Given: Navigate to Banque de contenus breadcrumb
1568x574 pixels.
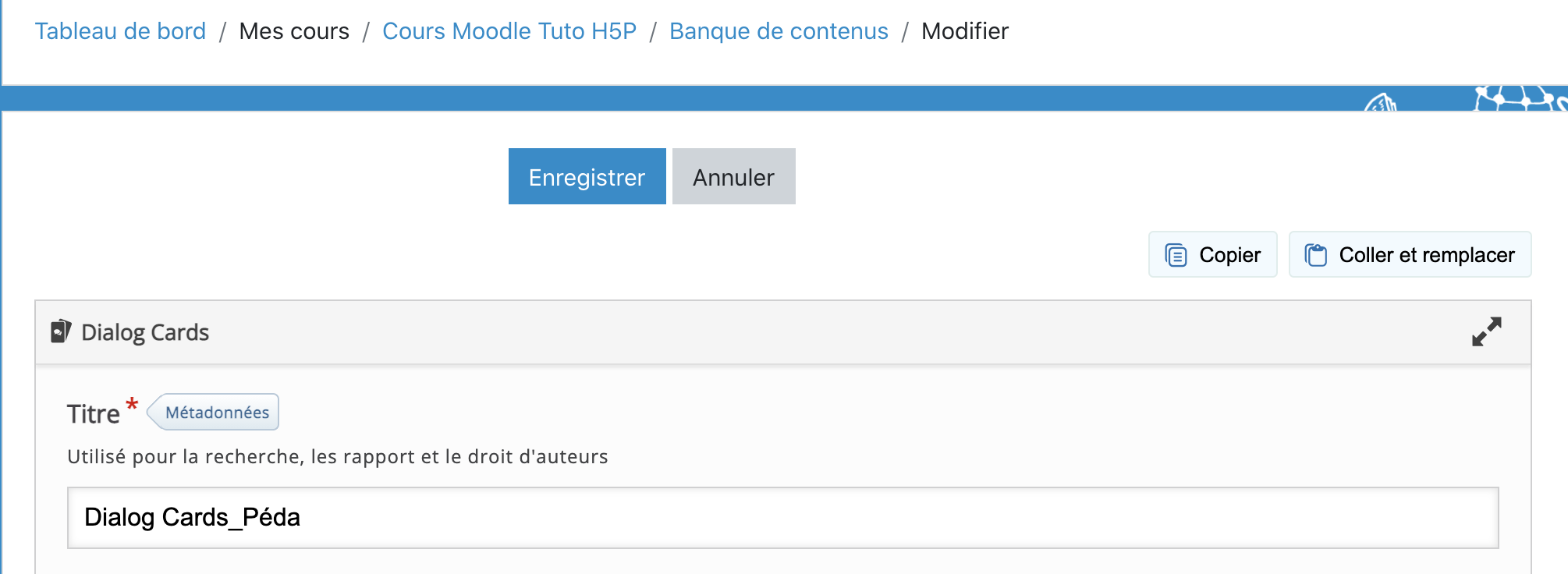Looking at the screenshot, I should point(779,31).
